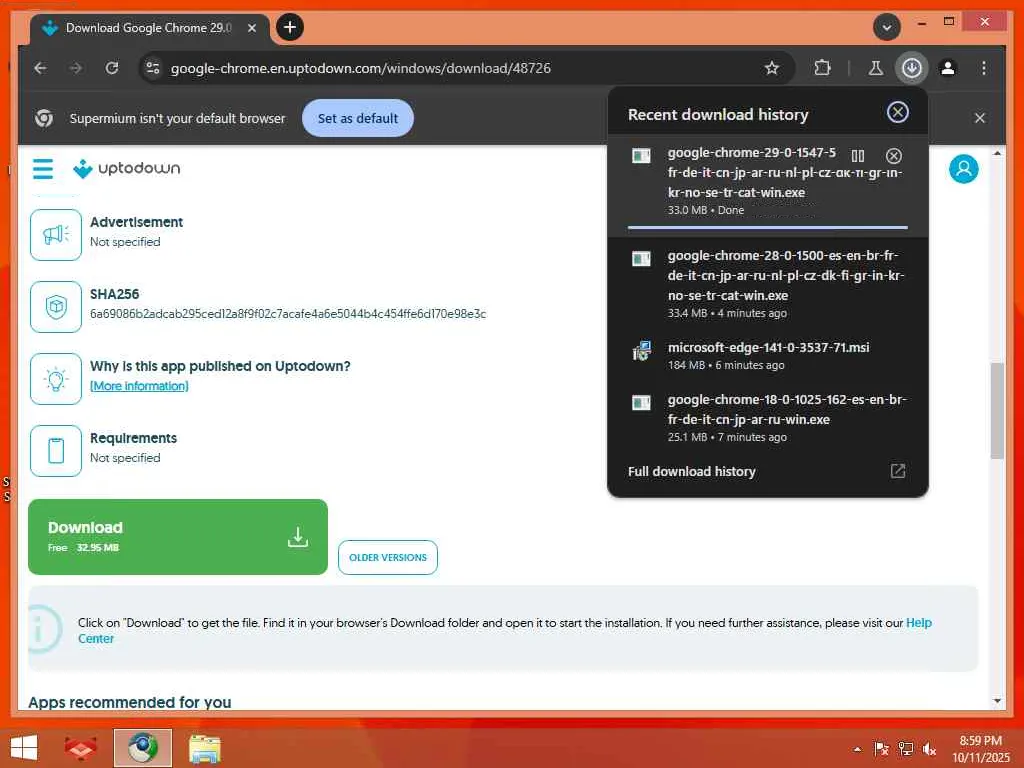1024x768 pixels.
Task: Show hidden system tray icons
Action: [857, 749]
